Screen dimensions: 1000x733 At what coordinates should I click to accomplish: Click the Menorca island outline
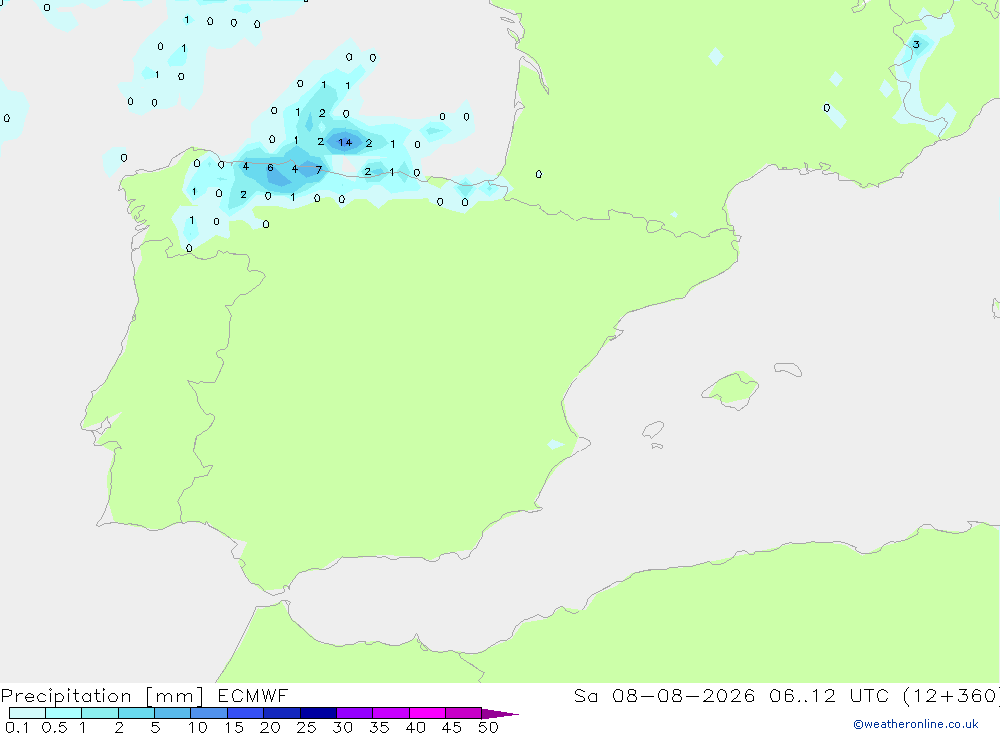(788, 369)
